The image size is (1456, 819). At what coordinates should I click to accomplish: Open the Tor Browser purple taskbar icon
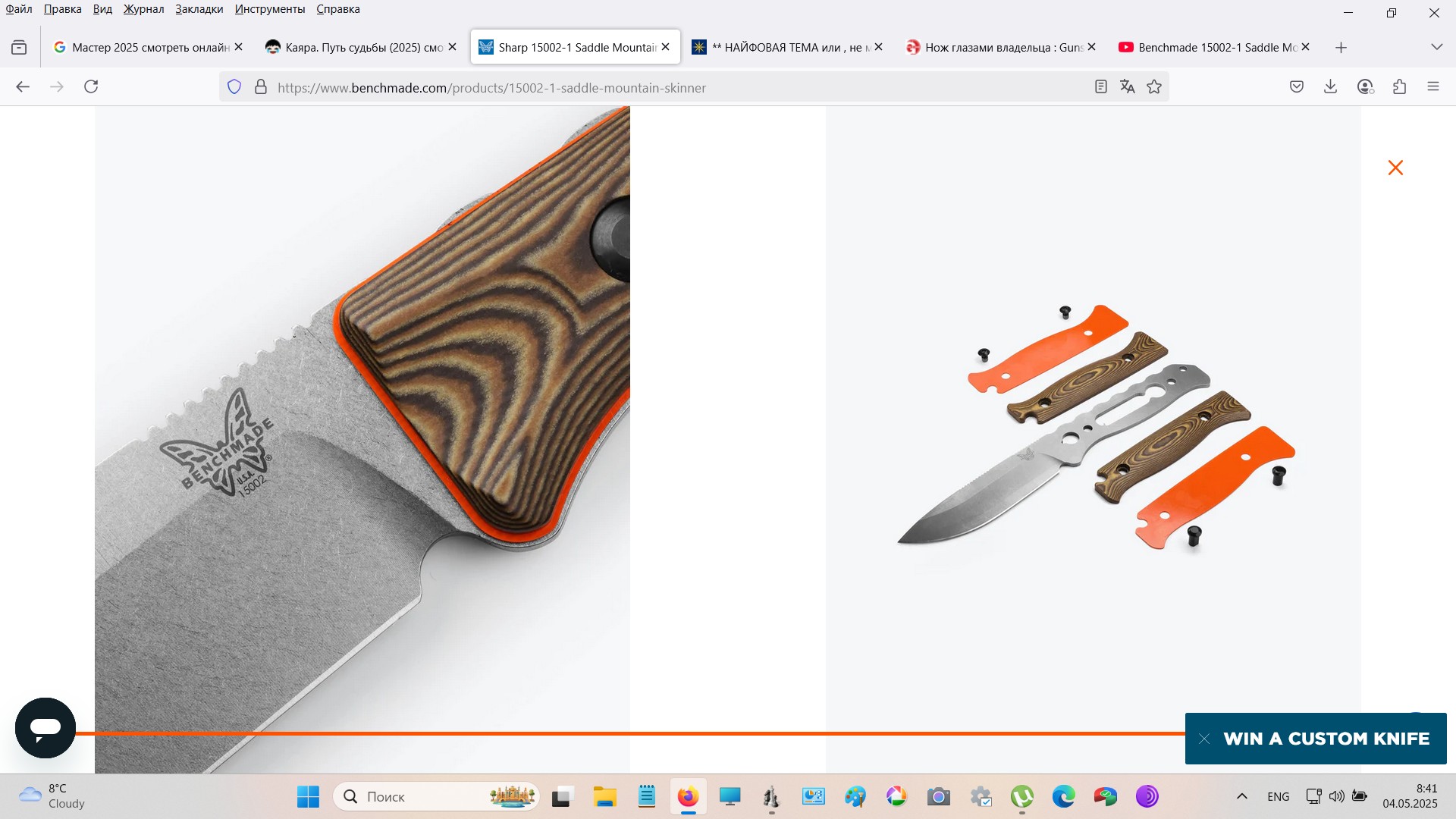click(1147, 797)
